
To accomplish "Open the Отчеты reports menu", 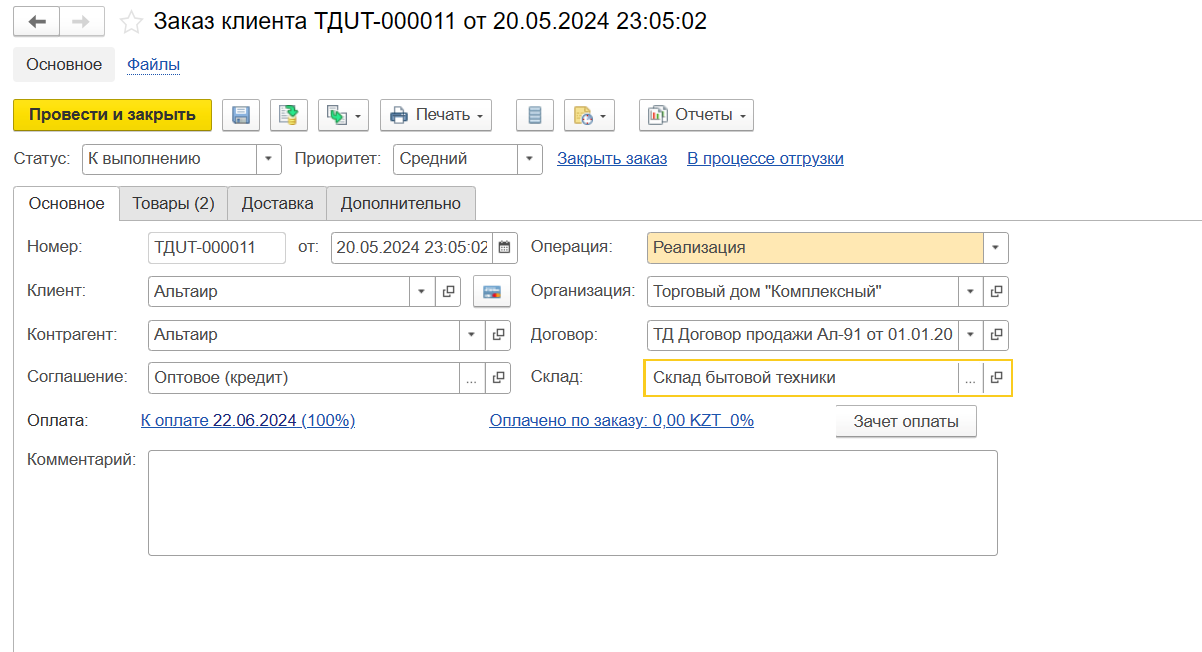I will 696,115.
